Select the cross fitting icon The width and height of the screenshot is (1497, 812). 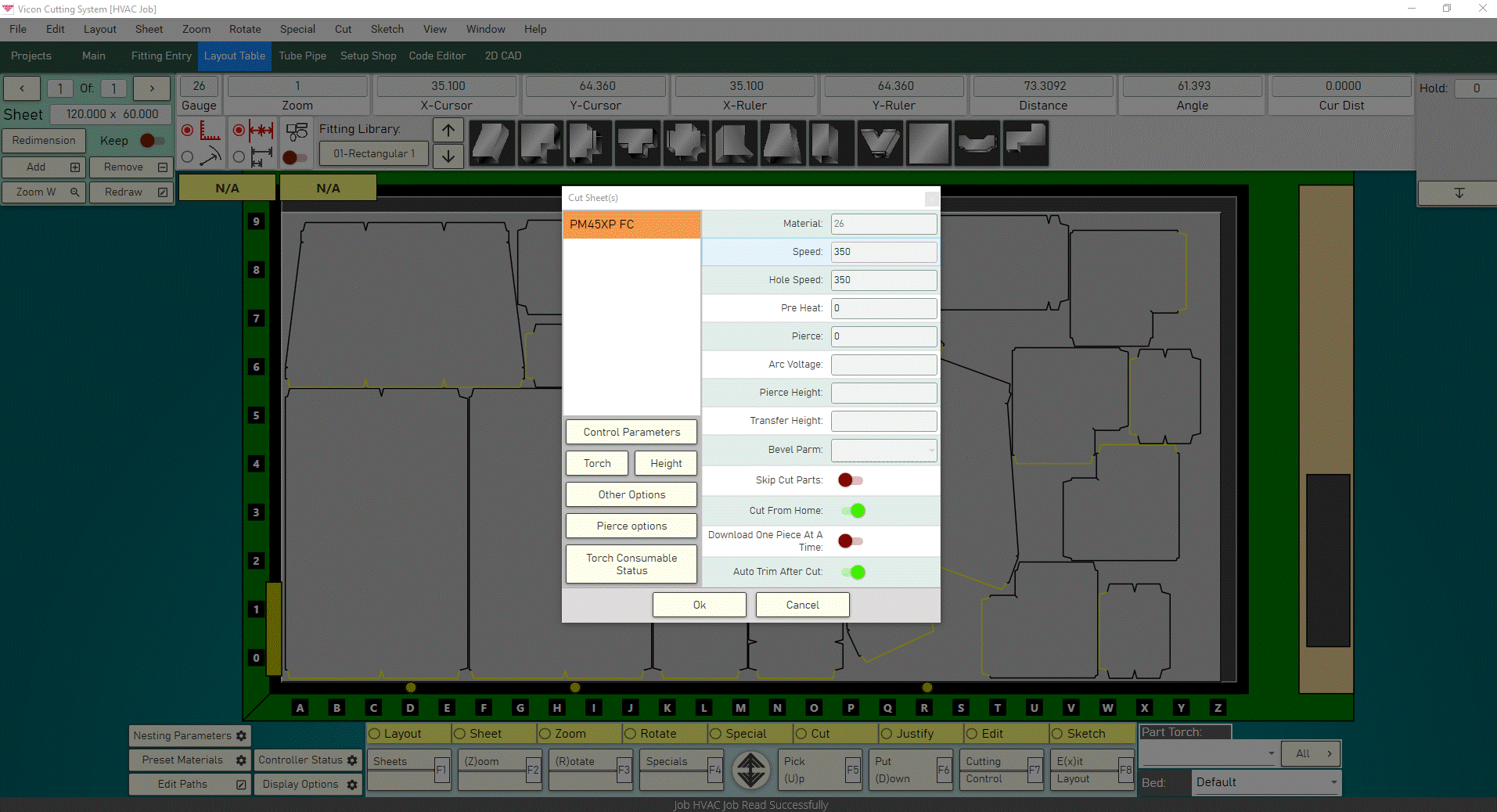pyautogui.click(x=686, y=143)
